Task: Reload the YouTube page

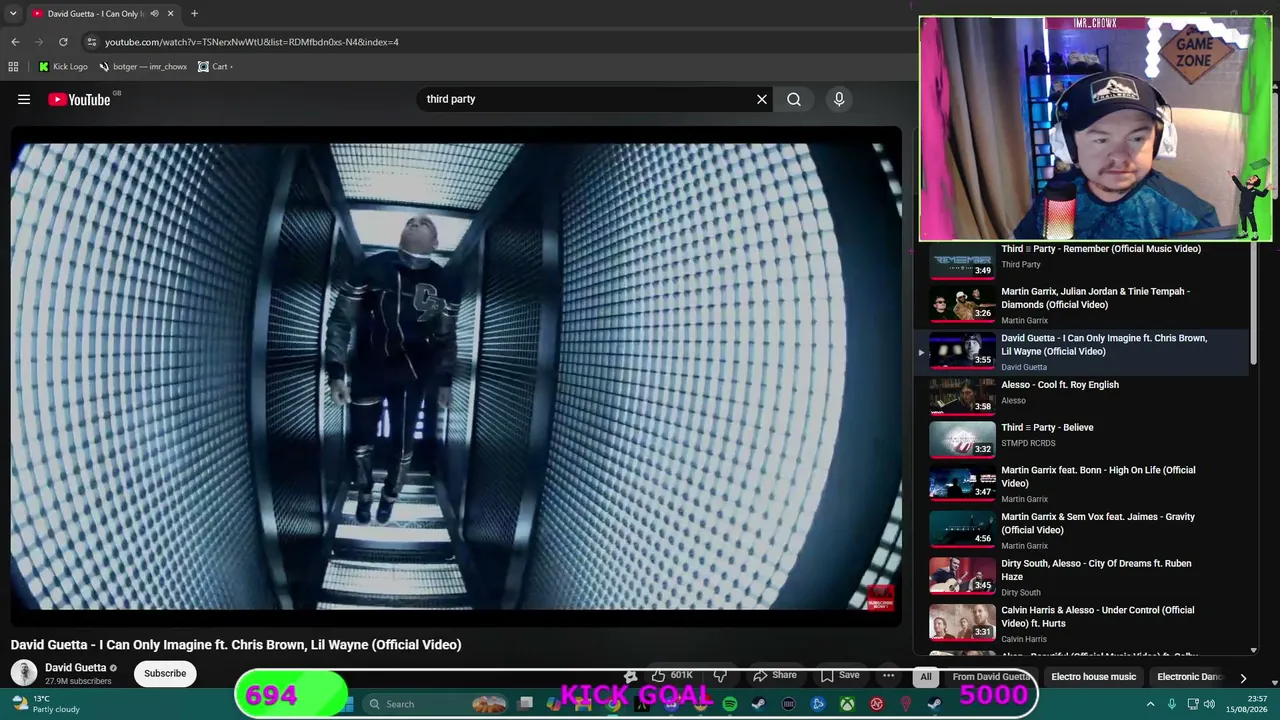Action: tap(63, 42)
